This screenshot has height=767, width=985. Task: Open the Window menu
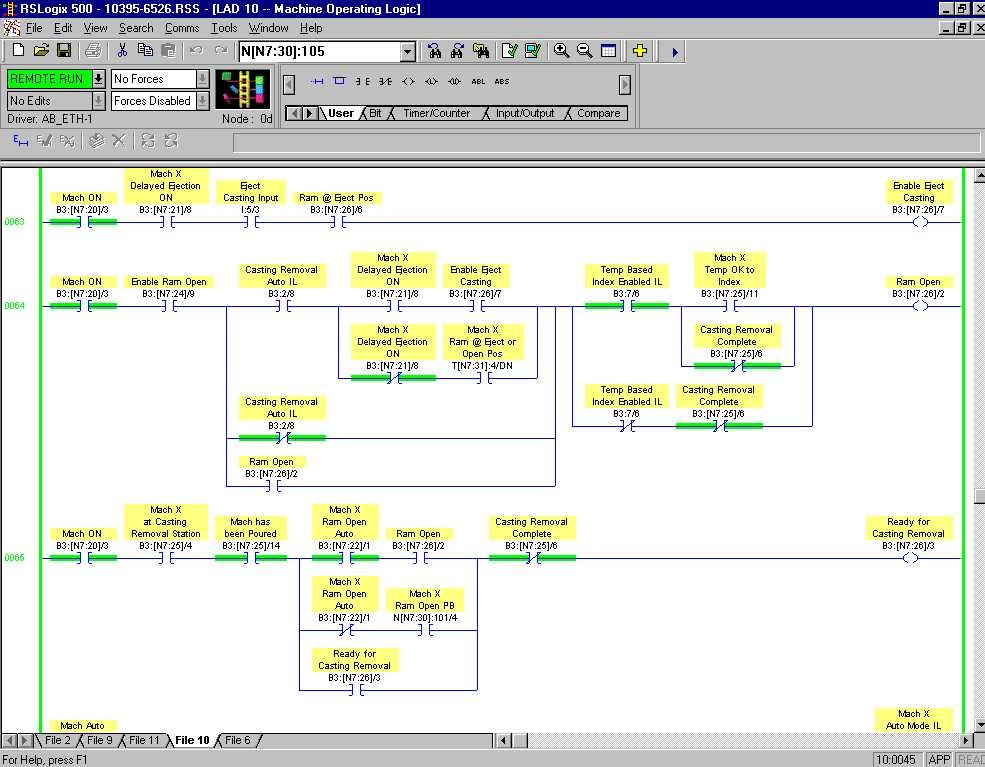coord(268,28)
